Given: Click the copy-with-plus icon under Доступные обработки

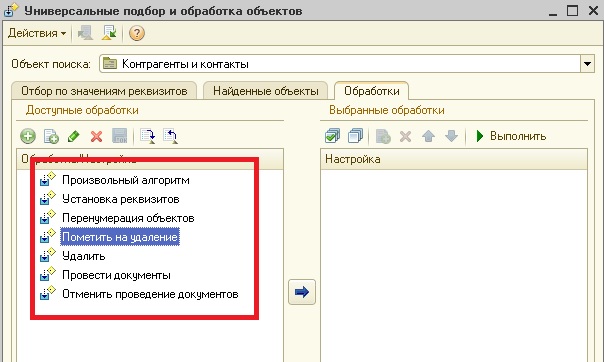Looking at the screenshot, I should click(x=51, y=136).
